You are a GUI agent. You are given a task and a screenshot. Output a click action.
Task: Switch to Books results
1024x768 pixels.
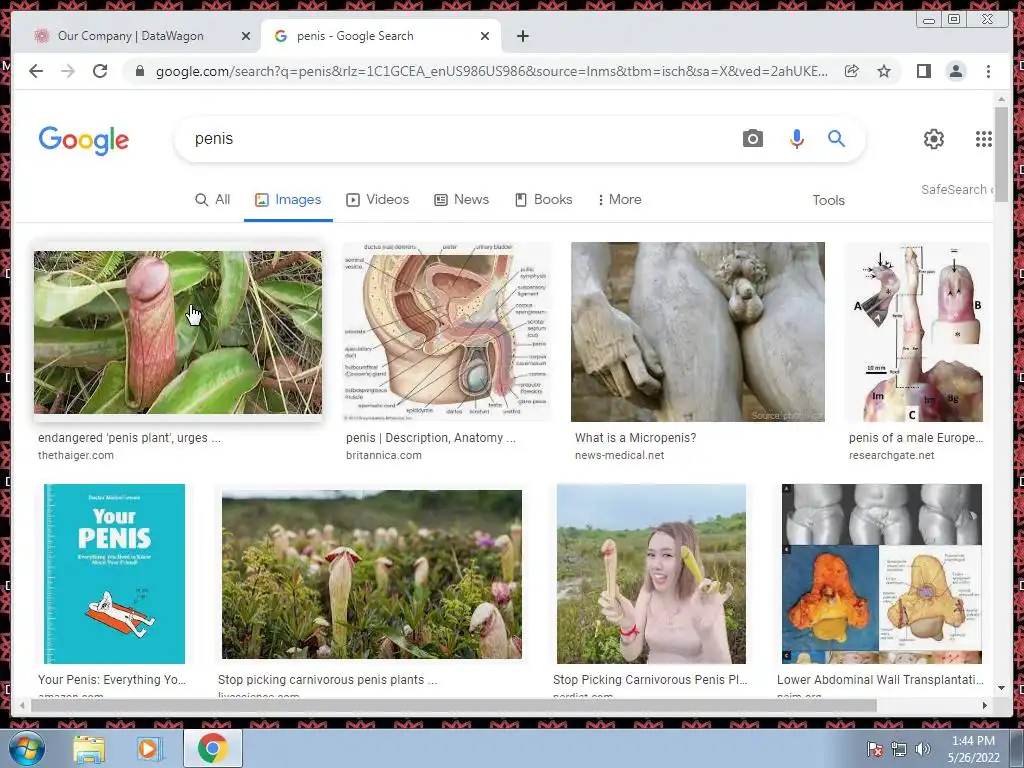pos(543,200)
